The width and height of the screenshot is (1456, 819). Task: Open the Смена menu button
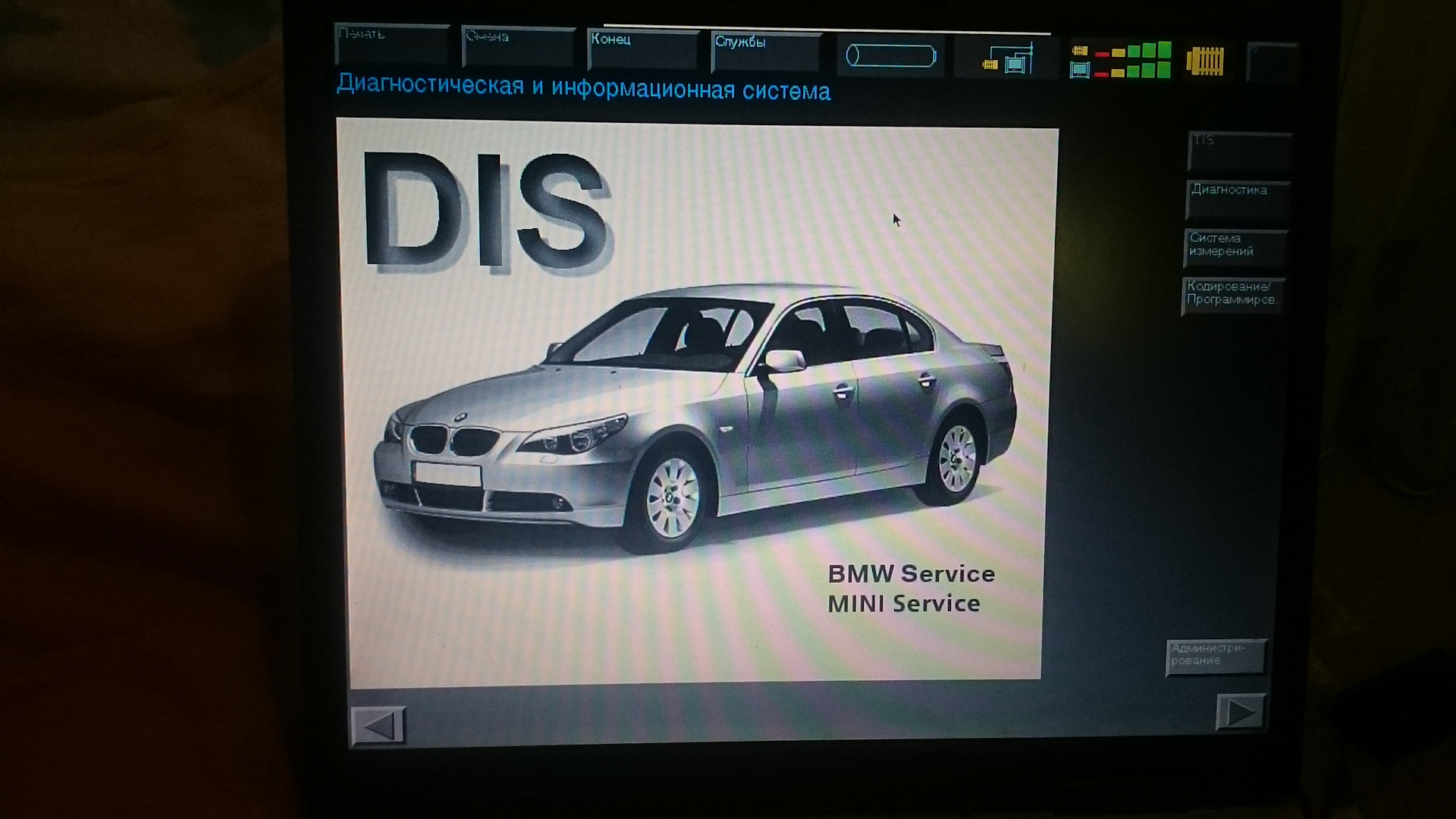[519, 47]
